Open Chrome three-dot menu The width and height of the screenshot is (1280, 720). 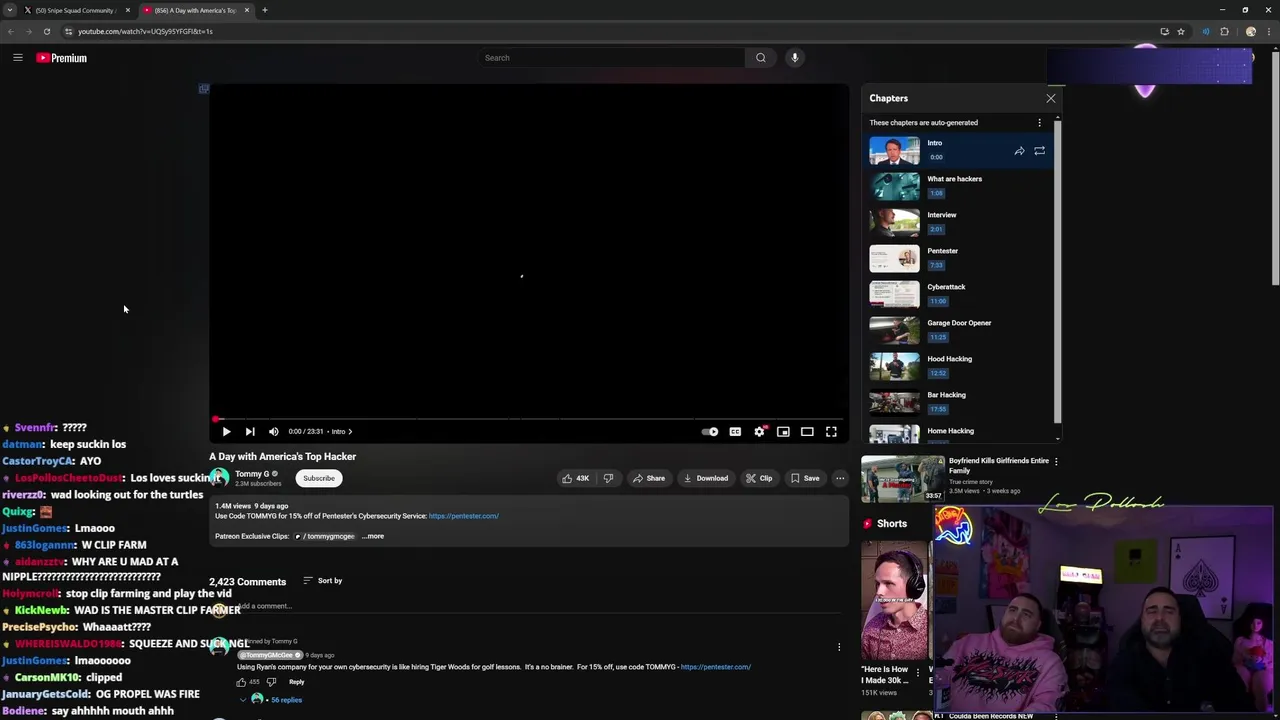[1269, 31]
